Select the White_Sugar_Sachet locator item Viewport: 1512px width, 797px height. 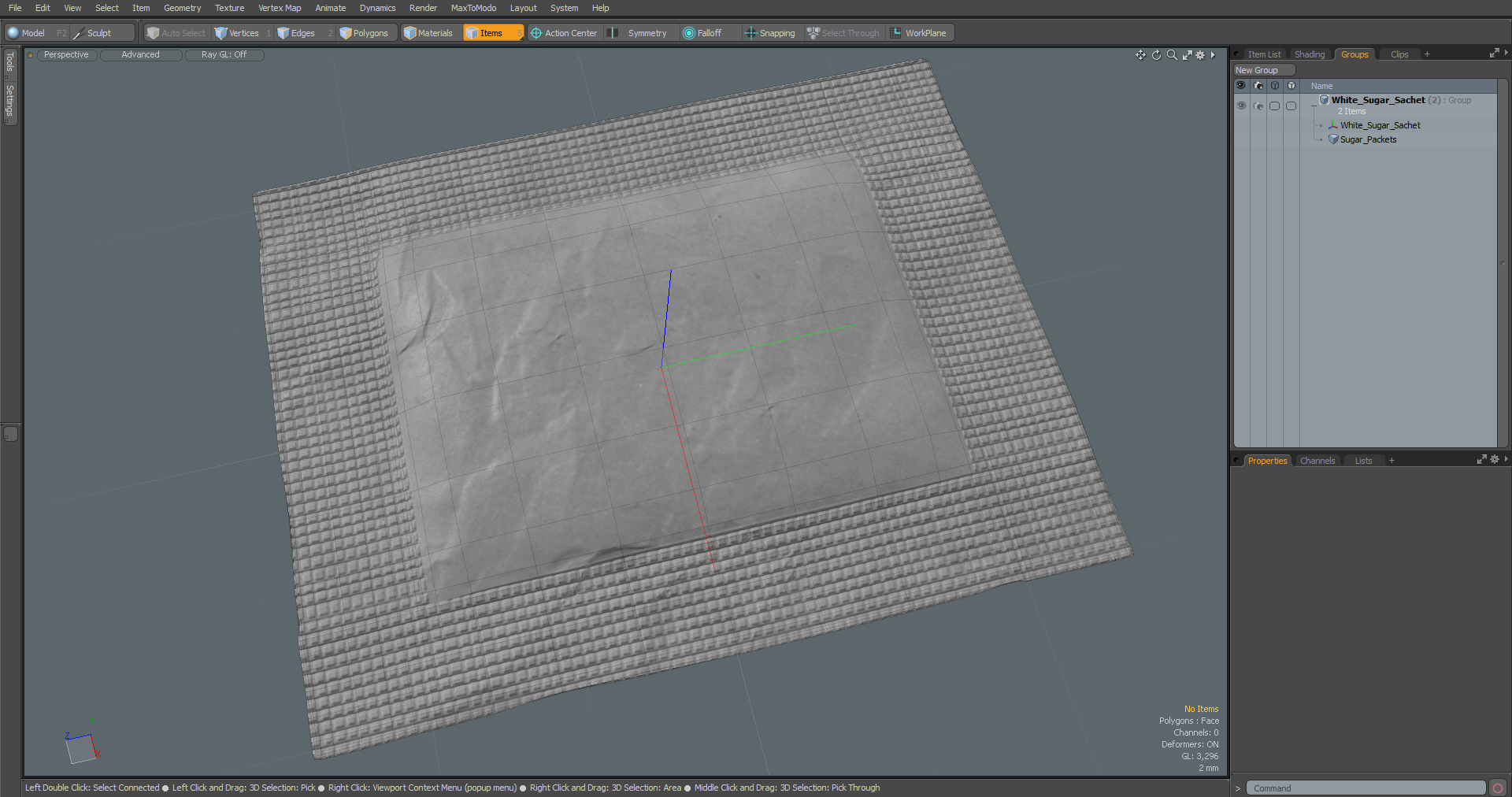pos(1380,125)
